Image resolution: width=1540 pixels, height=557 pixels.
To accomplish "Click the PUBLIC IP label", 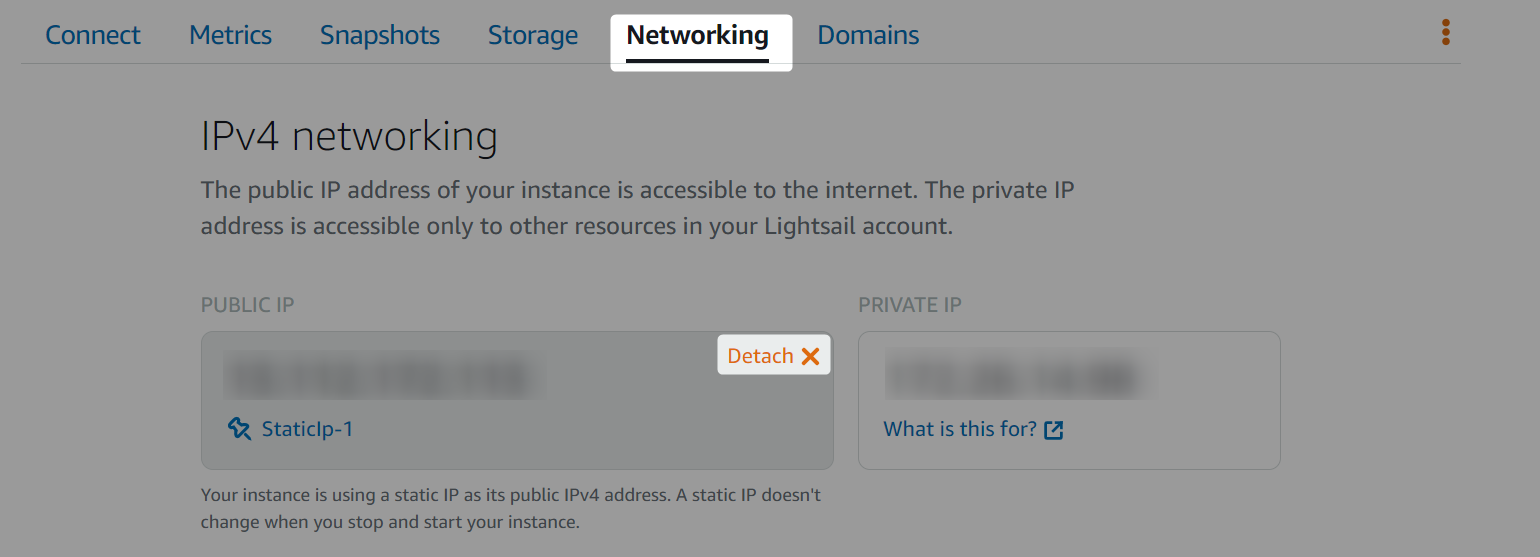I will [x=247, y=305].
